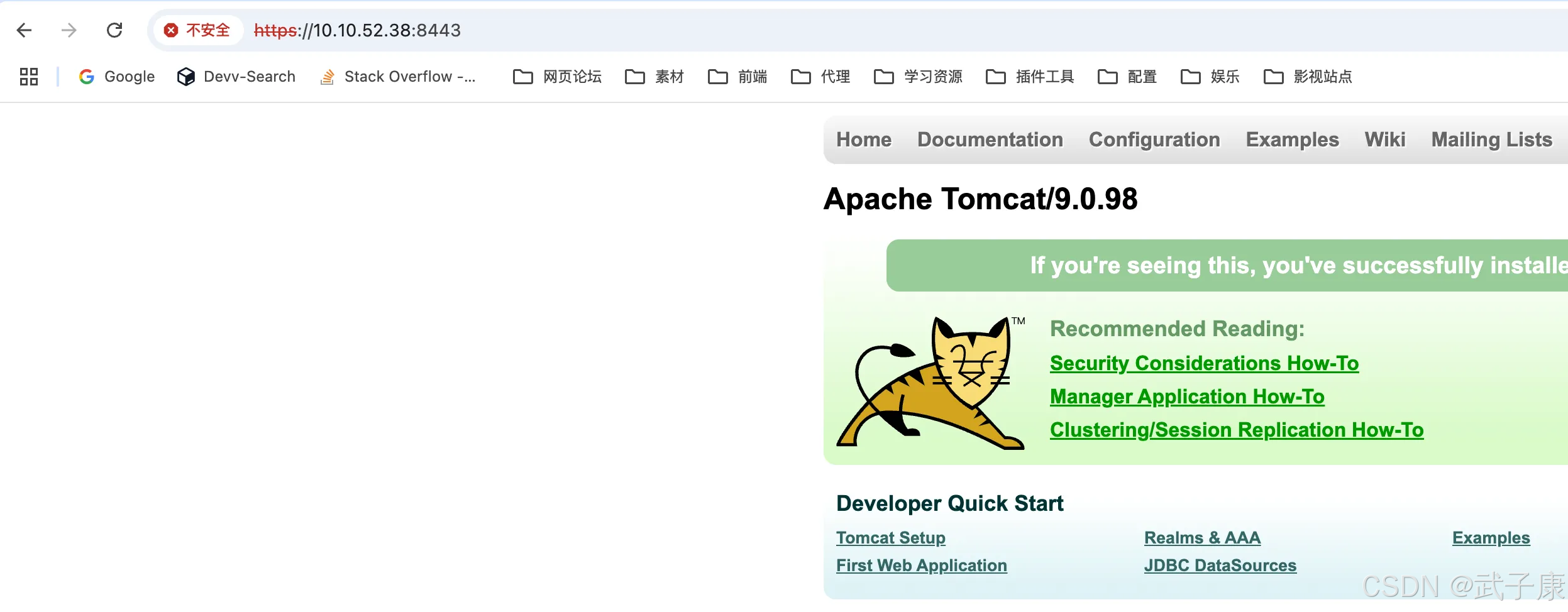1568x612 pixels.
Task: Go back using the browser back arrow
Action: coord(24,30)
